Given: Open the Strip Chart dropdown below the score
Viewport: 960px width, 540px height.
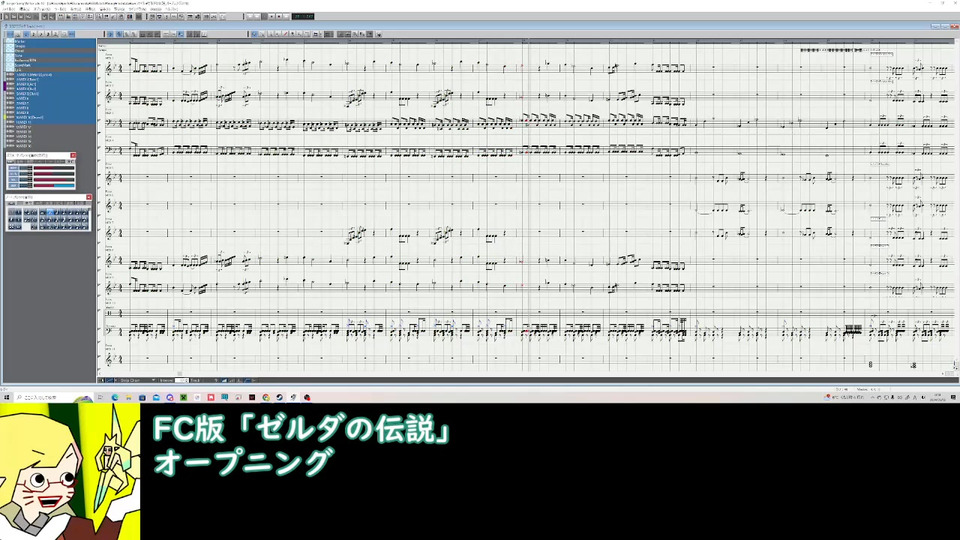Looking at the screenshot, I should pyautogui.click(x=138, y=380).
